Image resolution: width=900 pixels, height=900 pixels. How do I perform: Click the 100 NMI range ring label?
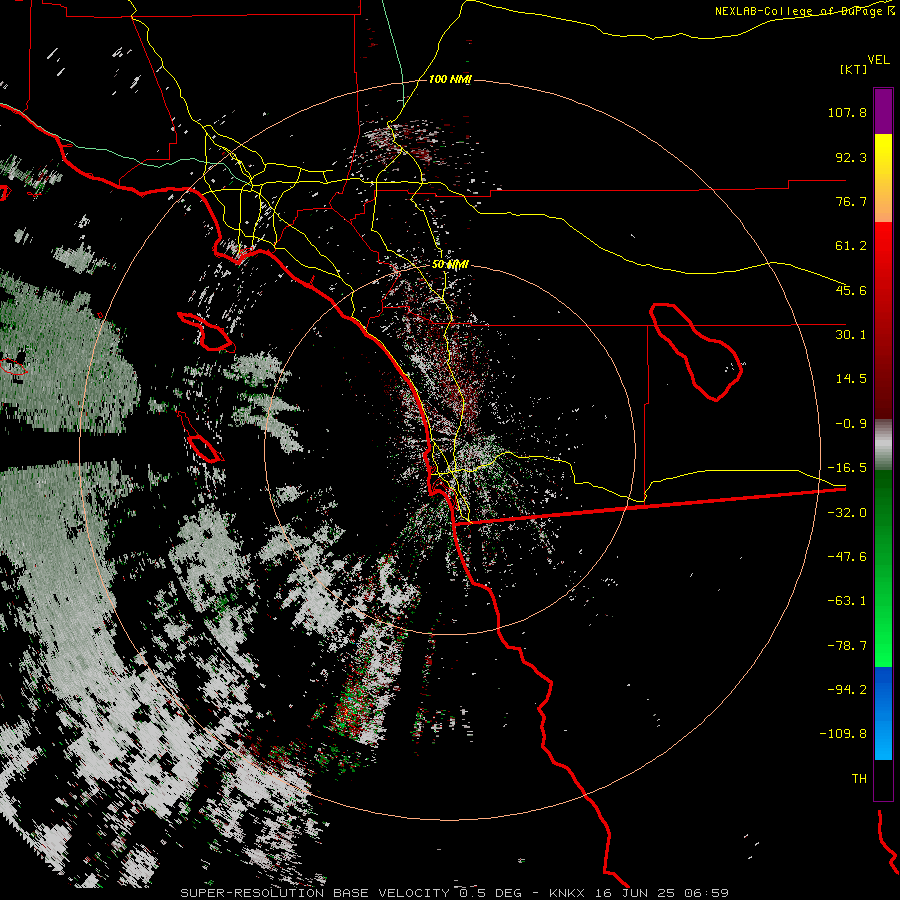tap(450, 79)
